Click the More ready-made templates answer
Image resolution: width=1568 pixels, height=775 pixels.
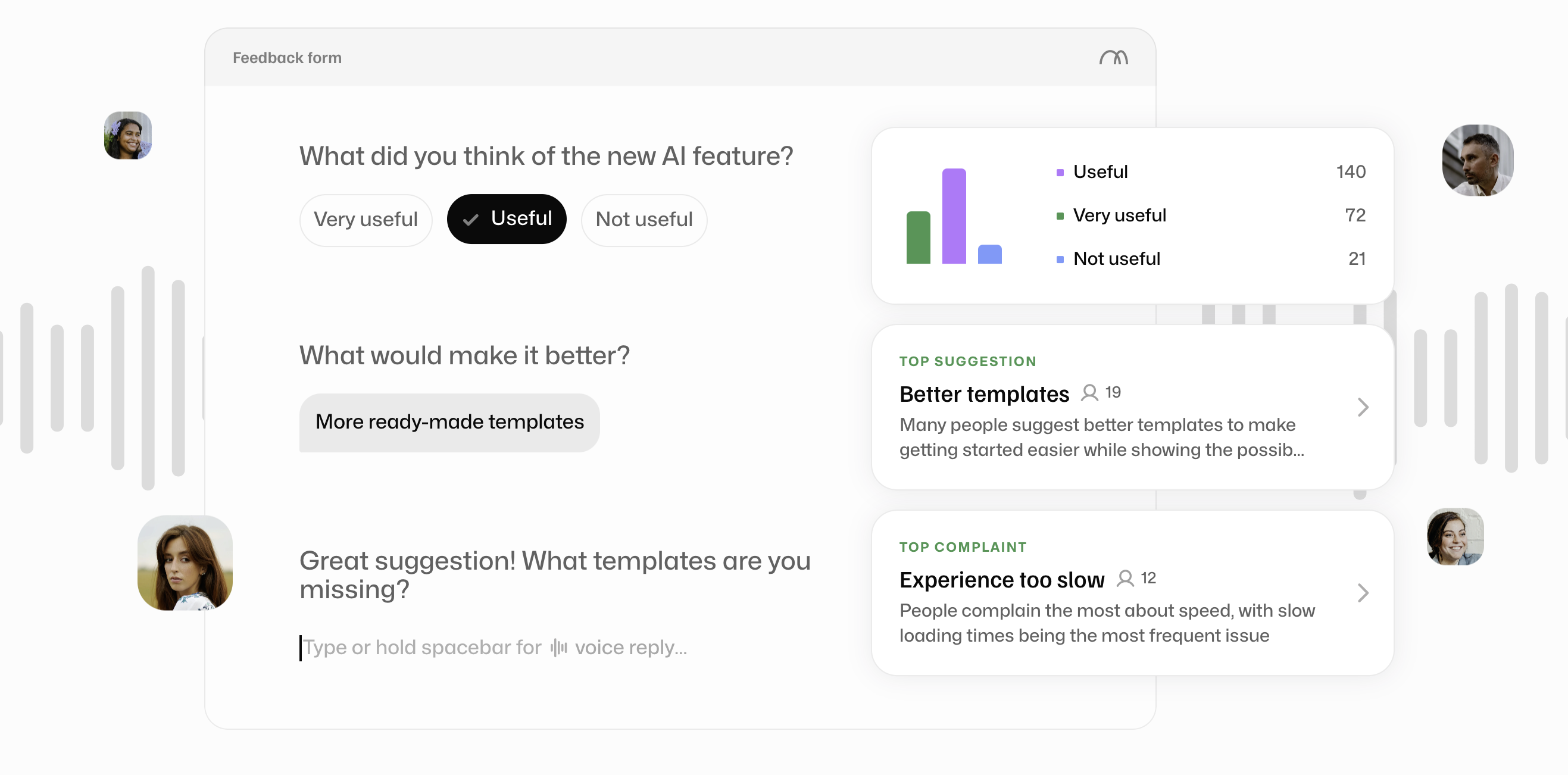click(449, 422)
